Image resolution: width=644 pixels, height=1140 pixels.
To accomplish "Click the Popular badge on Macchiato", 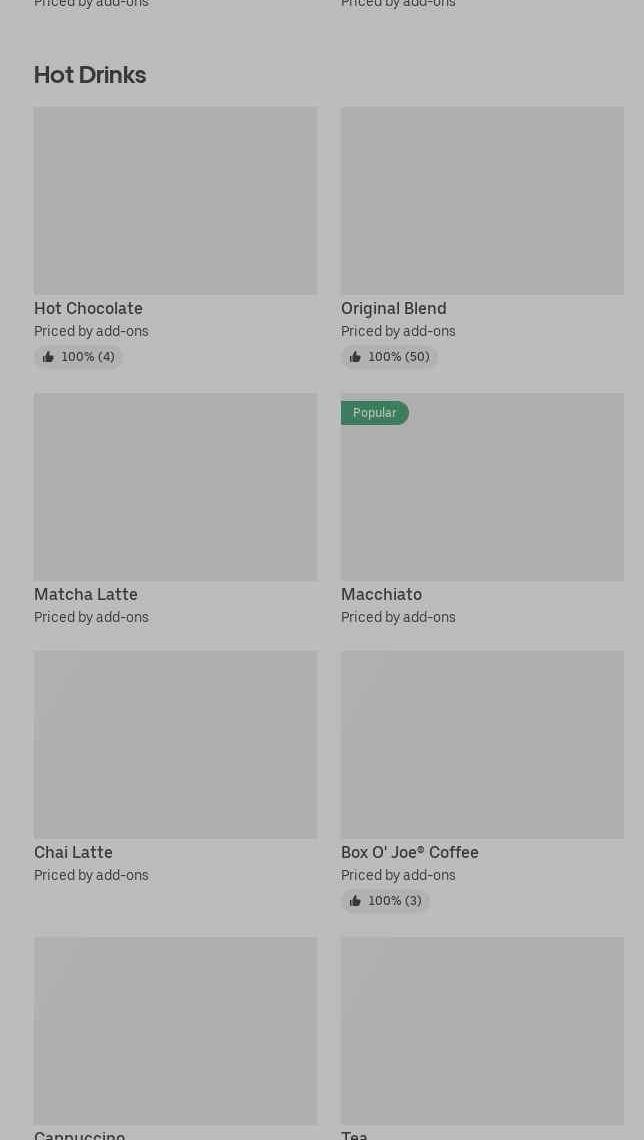I will 374,413.
